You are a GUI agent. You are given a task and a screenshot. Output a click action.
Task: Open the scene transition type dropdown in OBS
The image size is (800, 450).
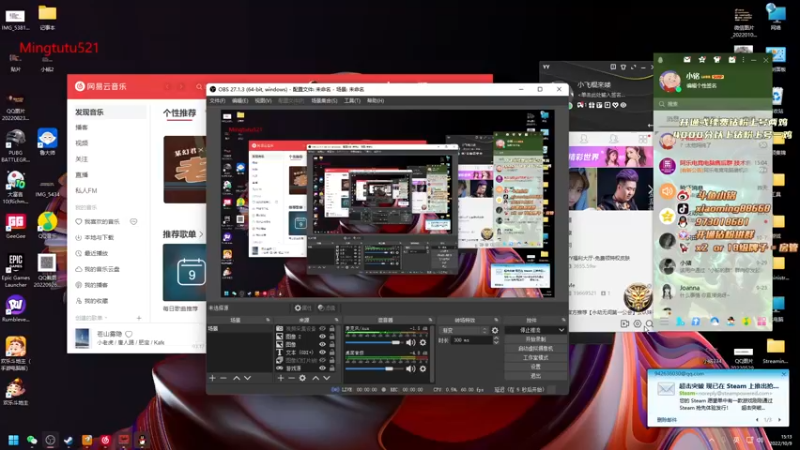pos(463,331)
